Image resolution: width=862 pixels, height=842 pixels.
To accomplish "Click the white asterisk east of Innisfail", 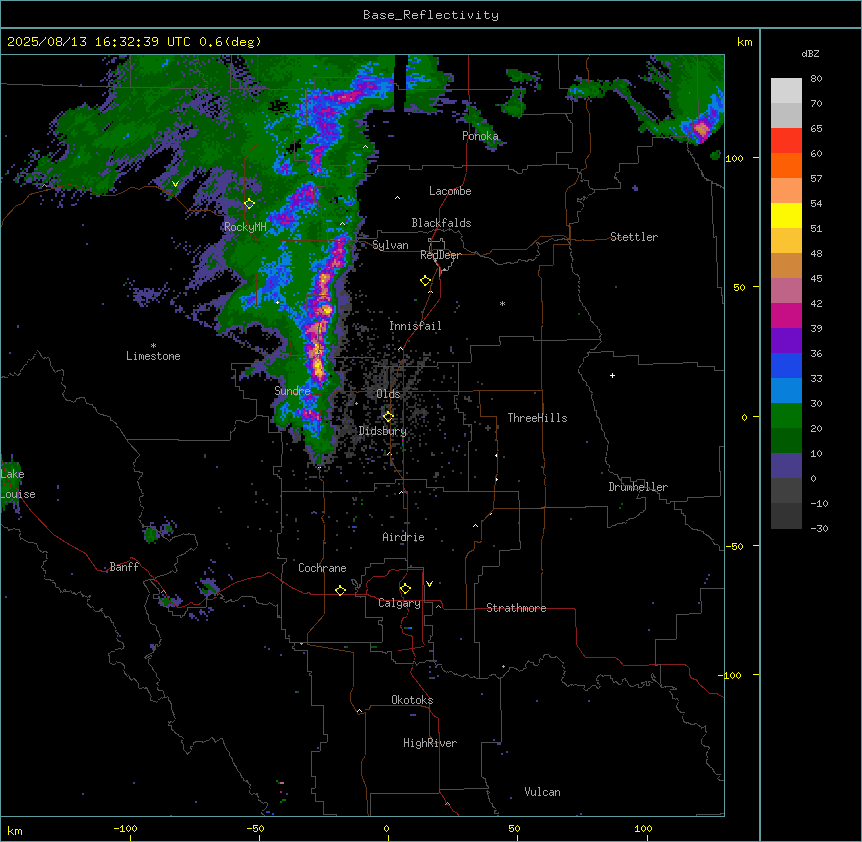I will point(502,303).
